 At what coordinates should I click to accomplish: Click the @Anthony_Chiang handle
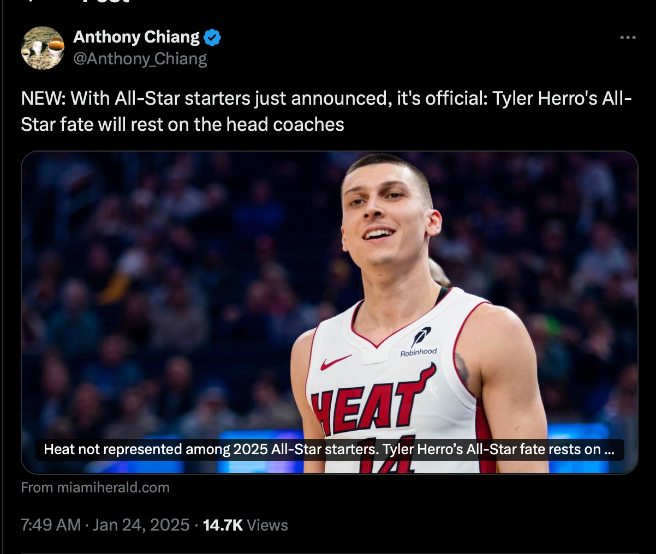tap(140, 59)
